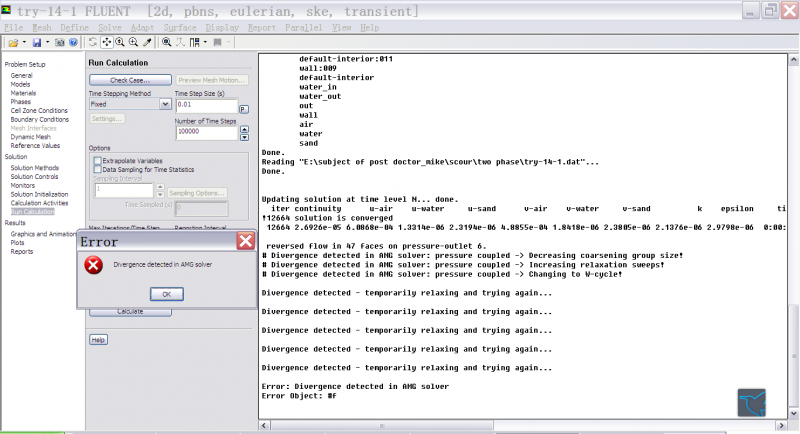The image size is (800, 434).
Task: Open the Display menu
Action: click(222, 28)
